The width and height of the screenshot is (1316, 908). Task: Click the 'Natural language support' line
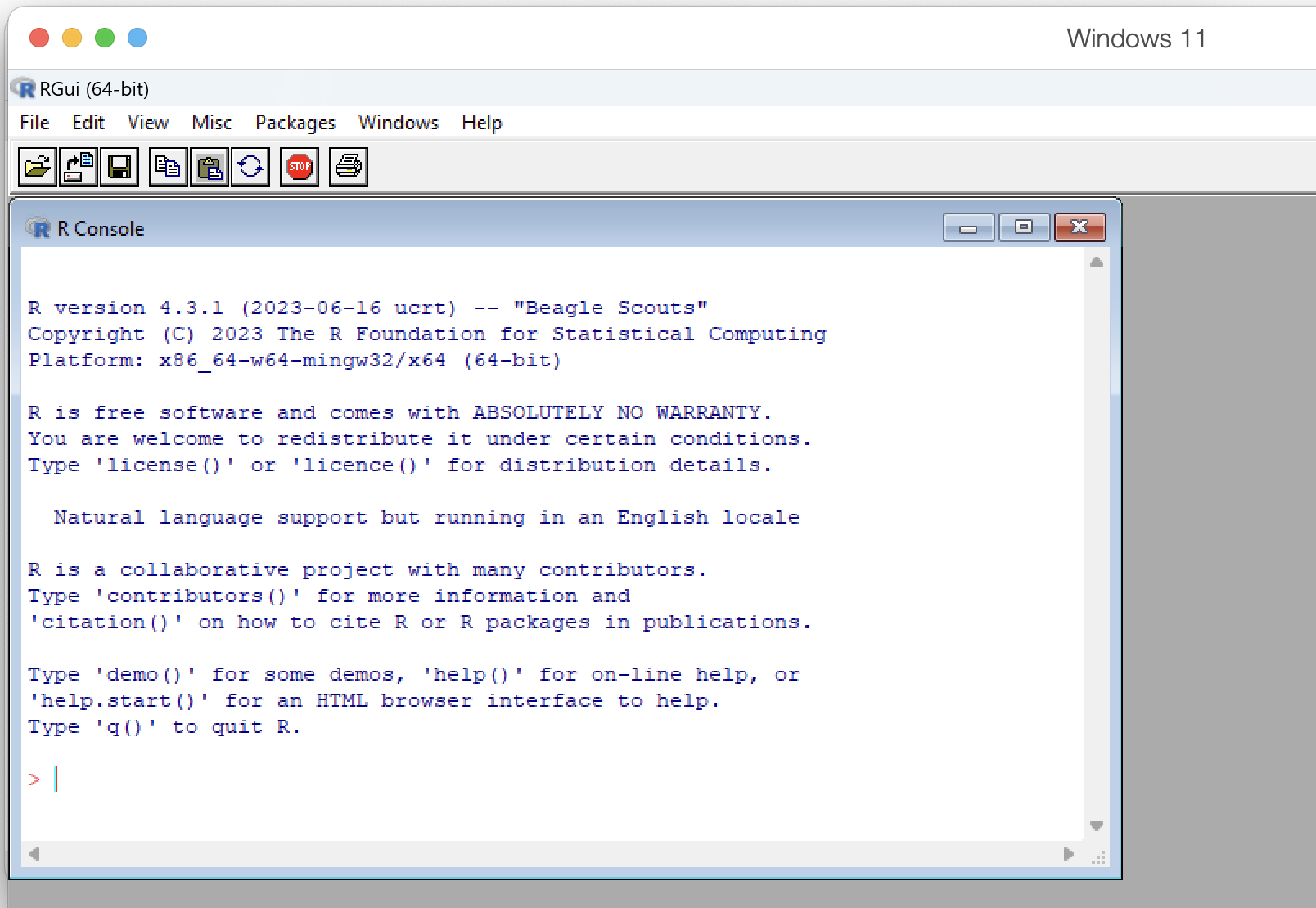click(x=426, y=517)
